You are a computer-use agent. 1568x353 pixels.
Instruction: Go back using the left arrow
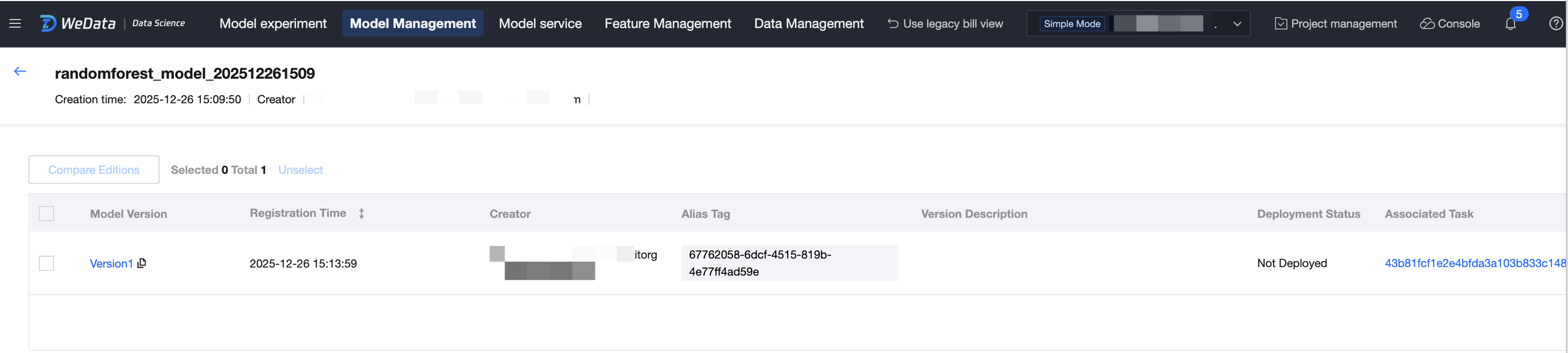20,72
